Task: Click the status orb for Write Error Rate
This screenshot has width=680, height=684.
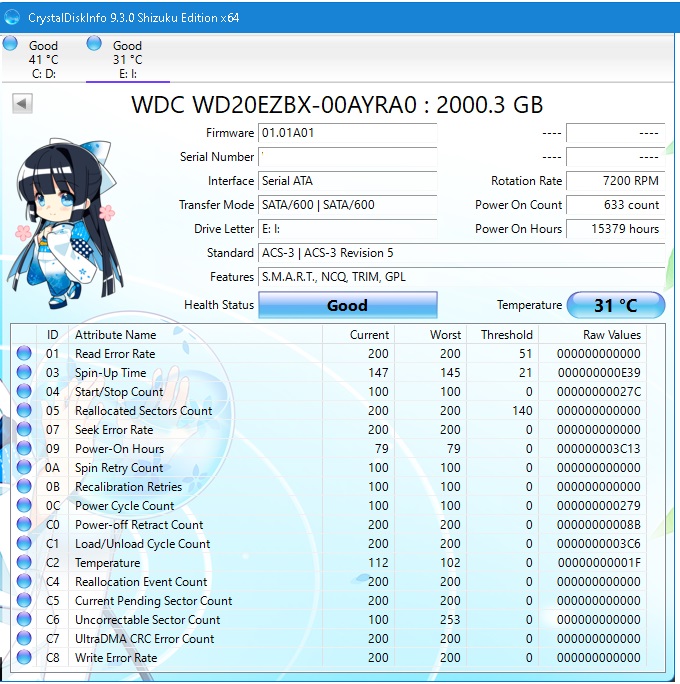Action: click(24, 657)
